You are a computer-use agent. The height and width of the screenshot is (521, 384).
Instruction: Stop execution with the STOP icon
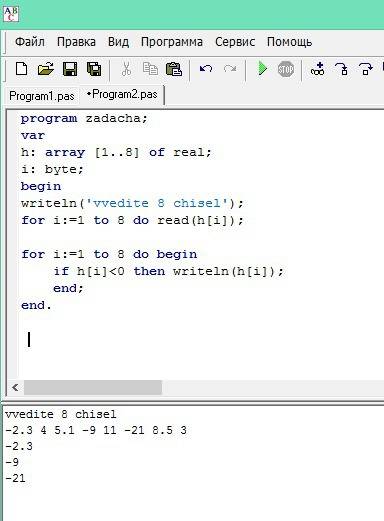286,69
